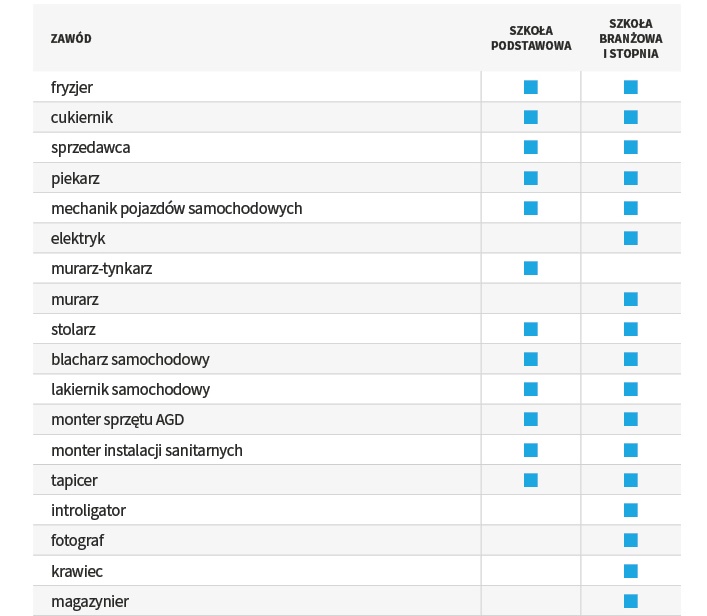Select the tapicer Szkoła Podstawowa blue marker
Image resolution: width=707 pixels, height=616 pixels.
click(x=531, y=480)
